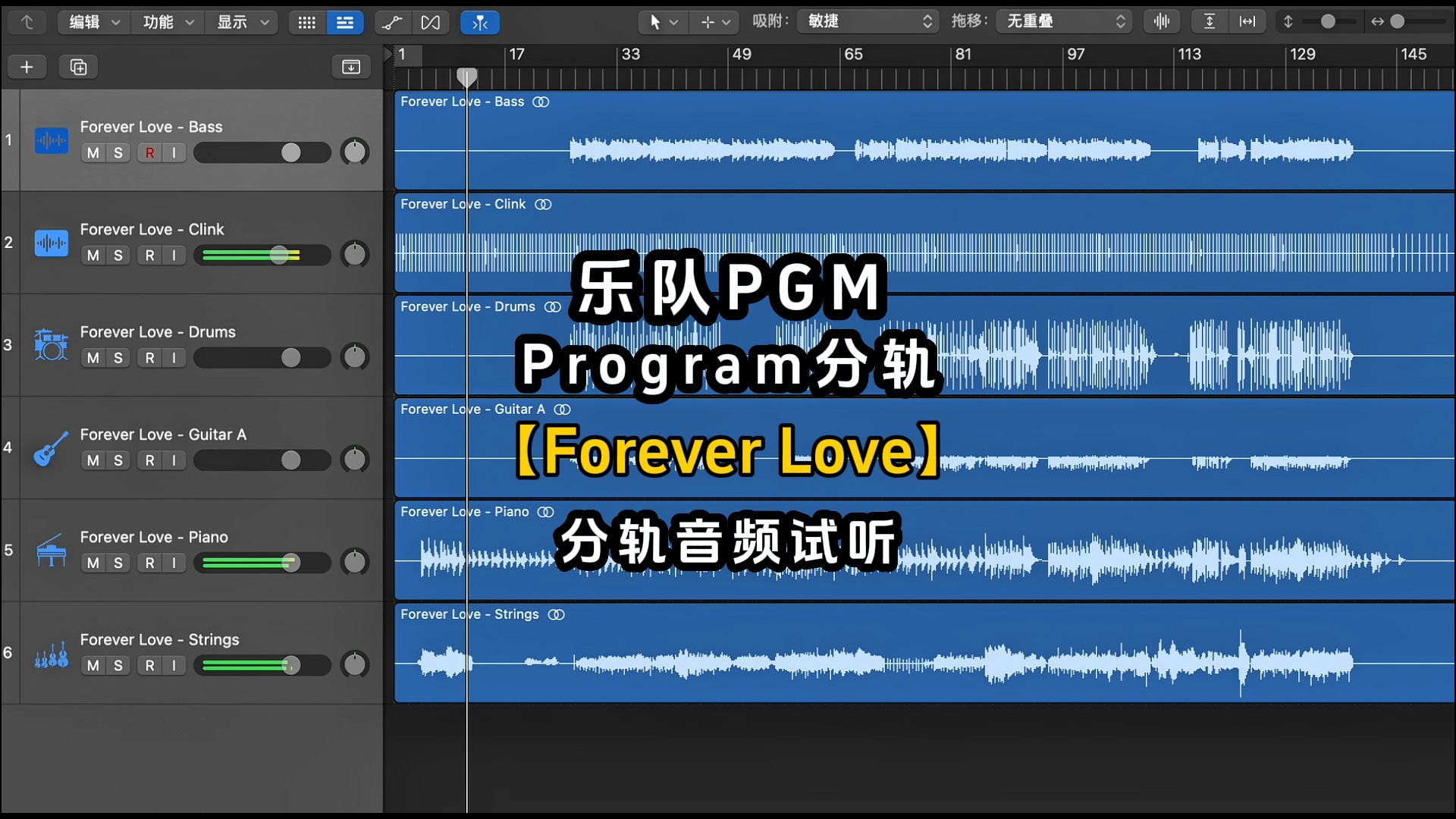The width and height of the screenshot is (1456, 819).
Task: Click the guitar icon on the Guitar A track
Action: (50, 447)
